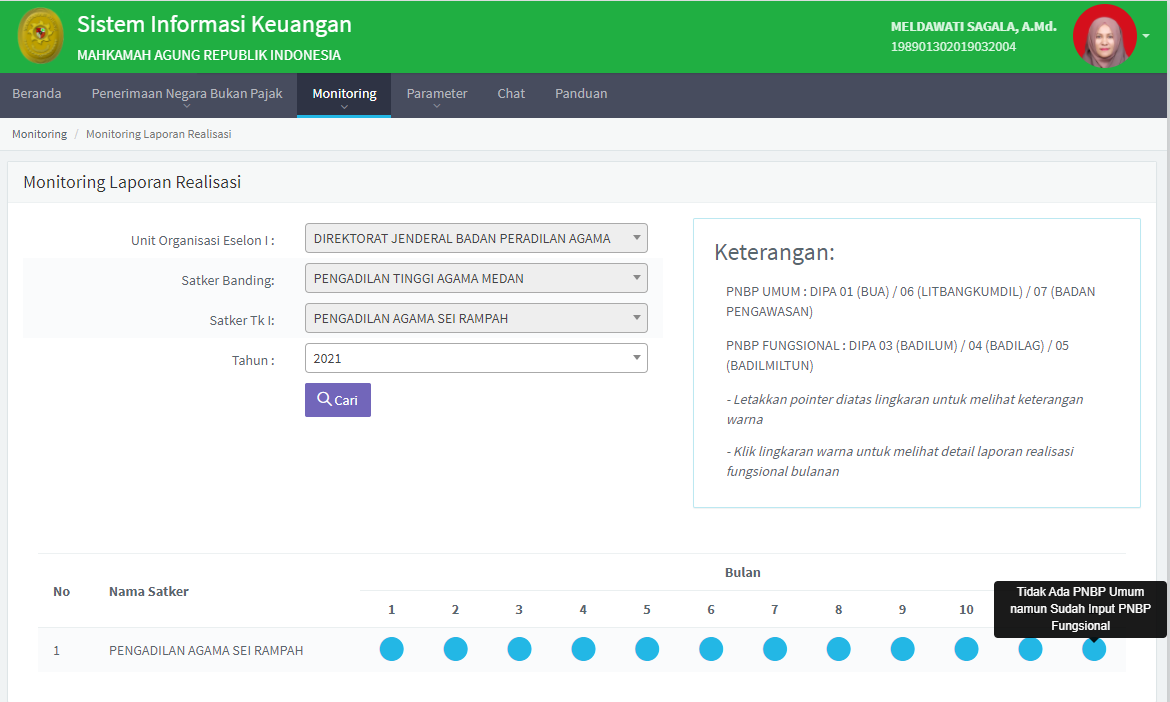
Task: Change the Tahun 2021 dropdown
Action: 476,358
